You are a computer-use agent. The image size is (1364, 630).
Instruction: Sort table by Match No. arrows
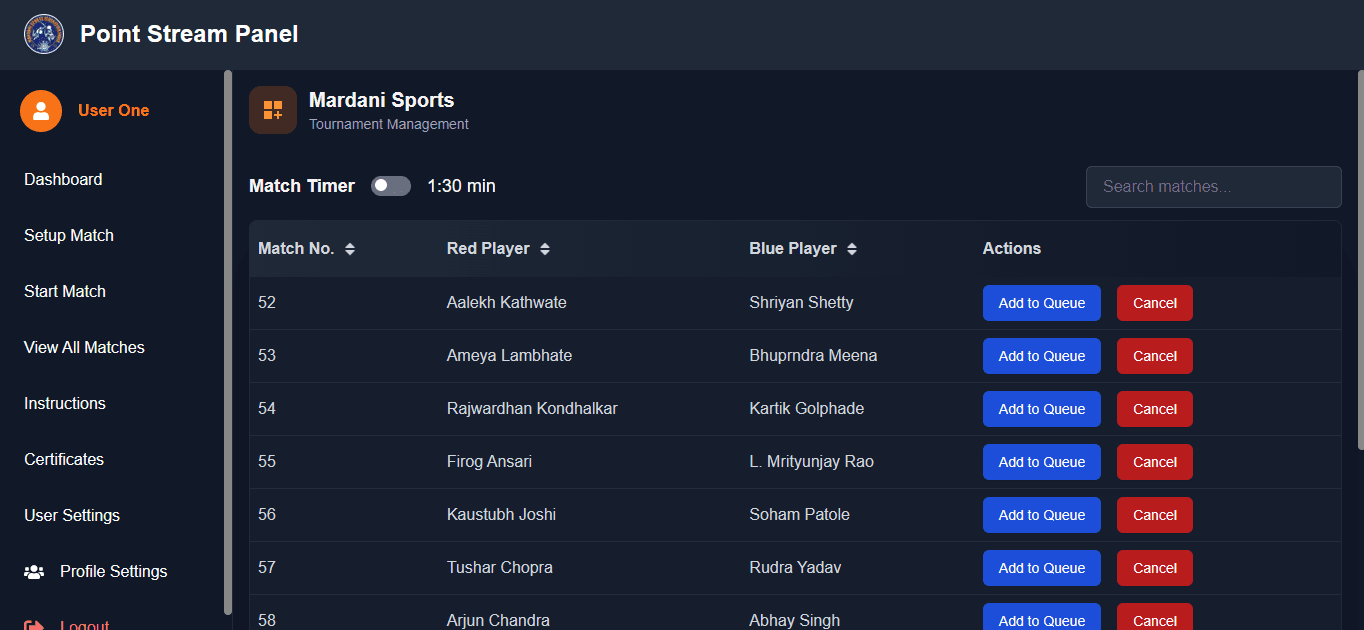[x=350, y=249]
